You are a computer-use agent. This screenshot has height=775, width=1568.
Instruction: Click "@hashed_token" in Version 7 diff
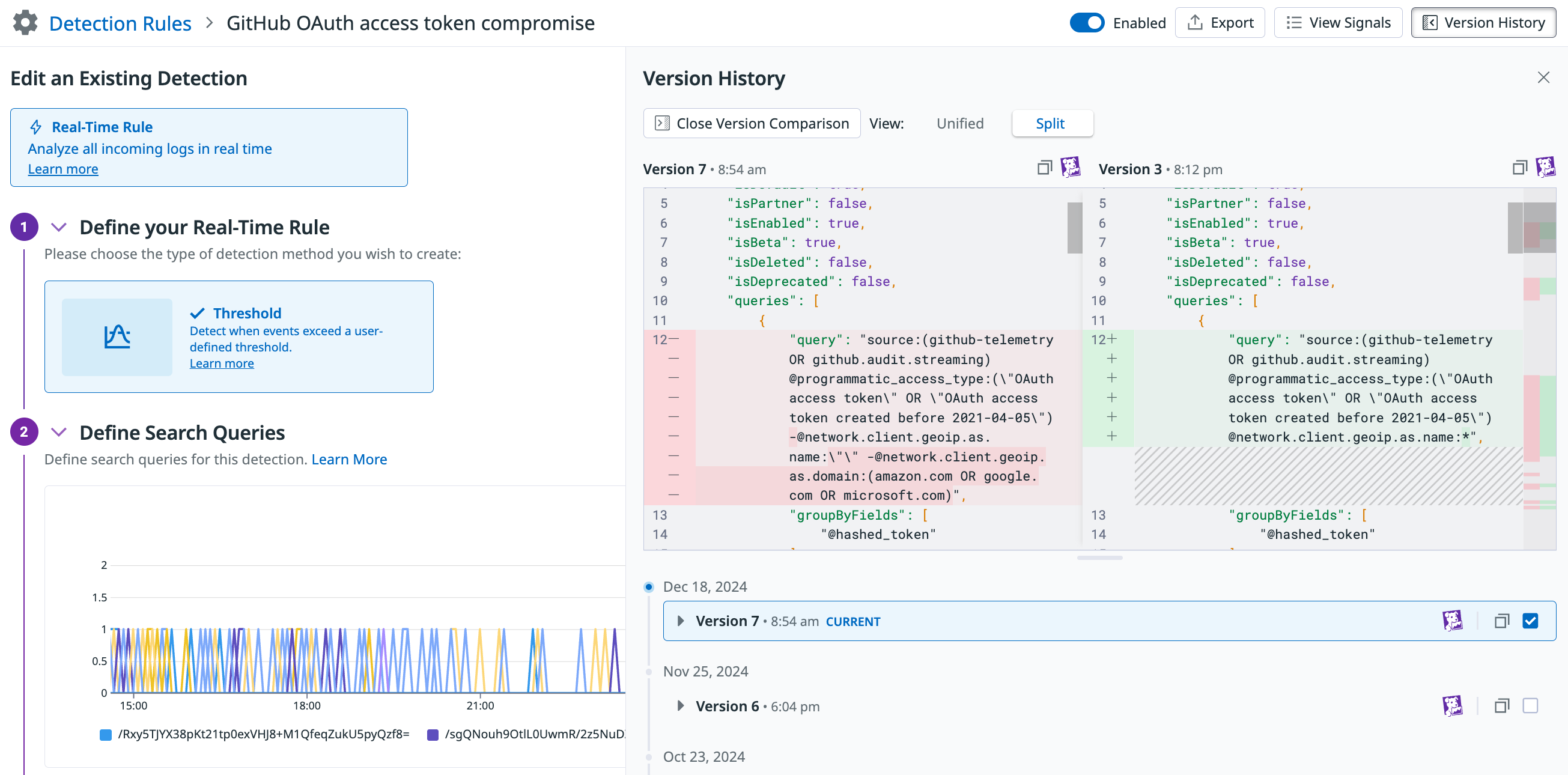tap(878, 535)
